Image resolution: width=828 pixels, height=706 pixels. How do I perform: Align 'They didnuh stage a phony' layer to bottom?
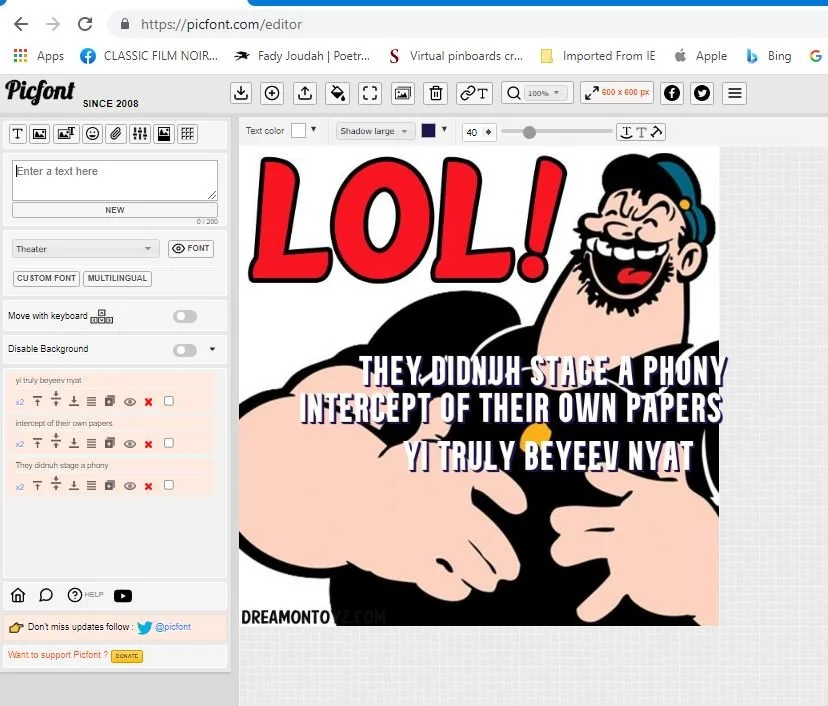[74, 486]
